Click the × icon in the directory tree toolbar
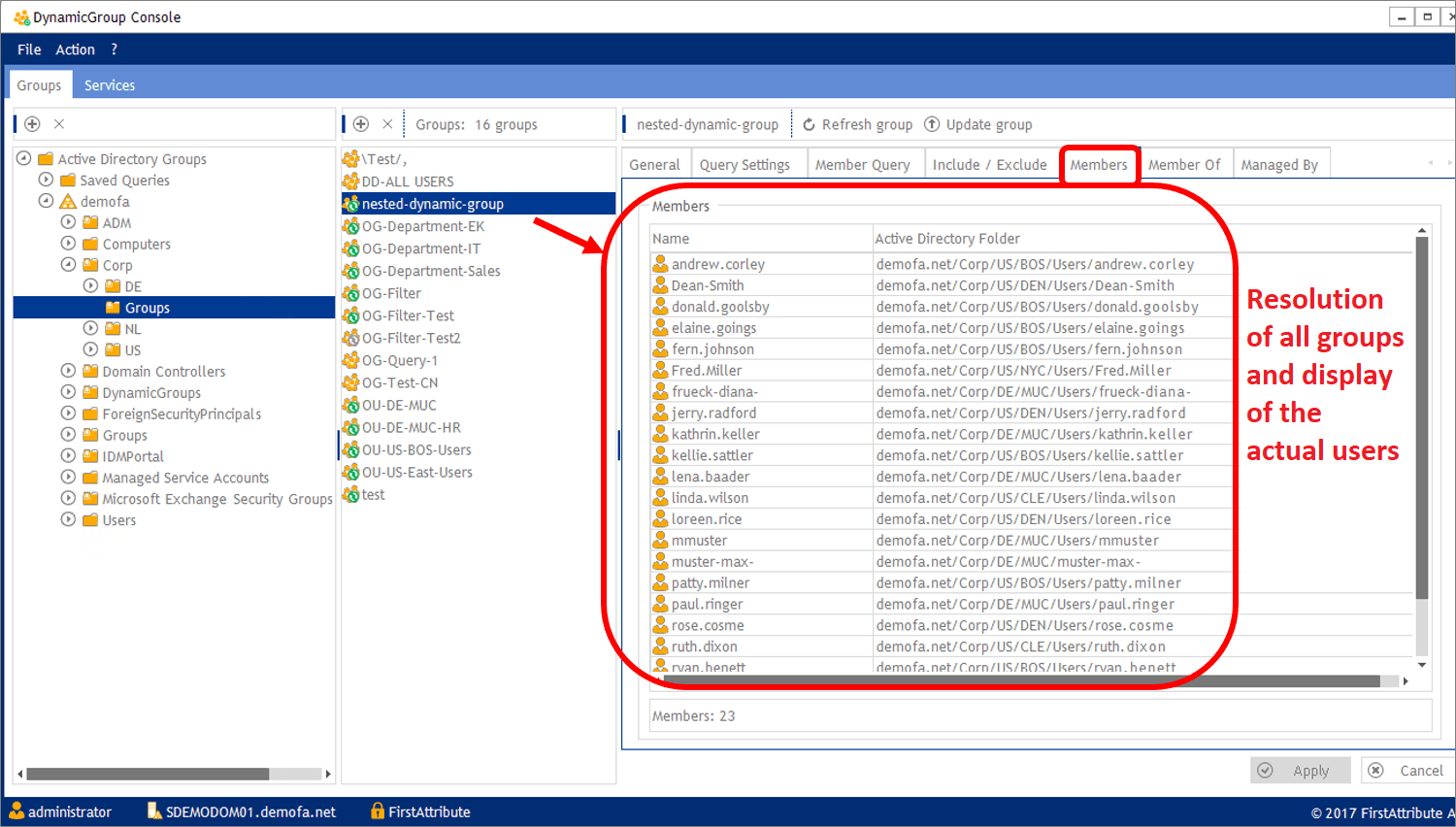This screenshot has height=827, width=1456. pos(59,123)
